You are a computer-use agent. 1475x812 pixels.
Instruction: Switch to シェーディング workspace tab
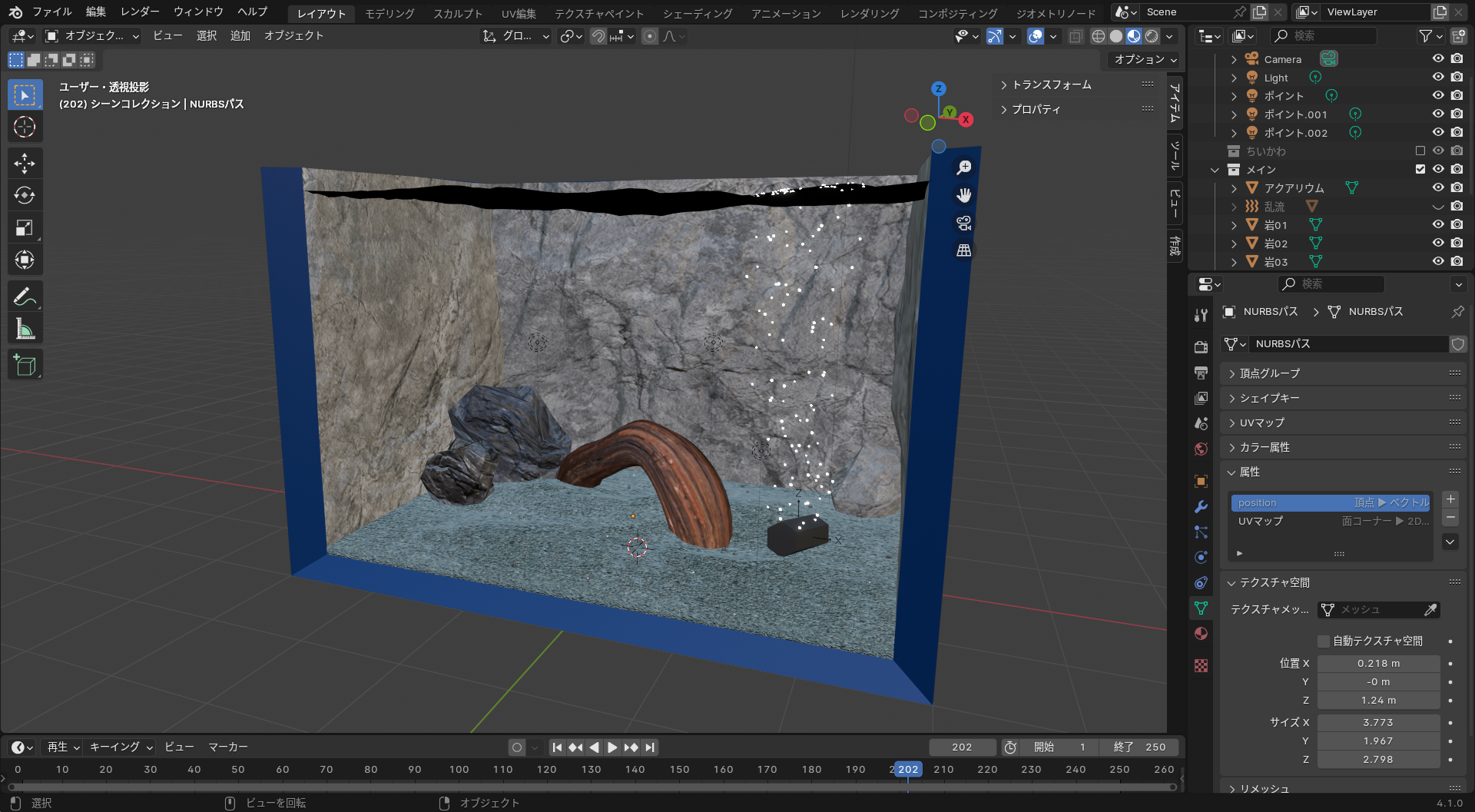pyautogui.click(x=698, y=13)
